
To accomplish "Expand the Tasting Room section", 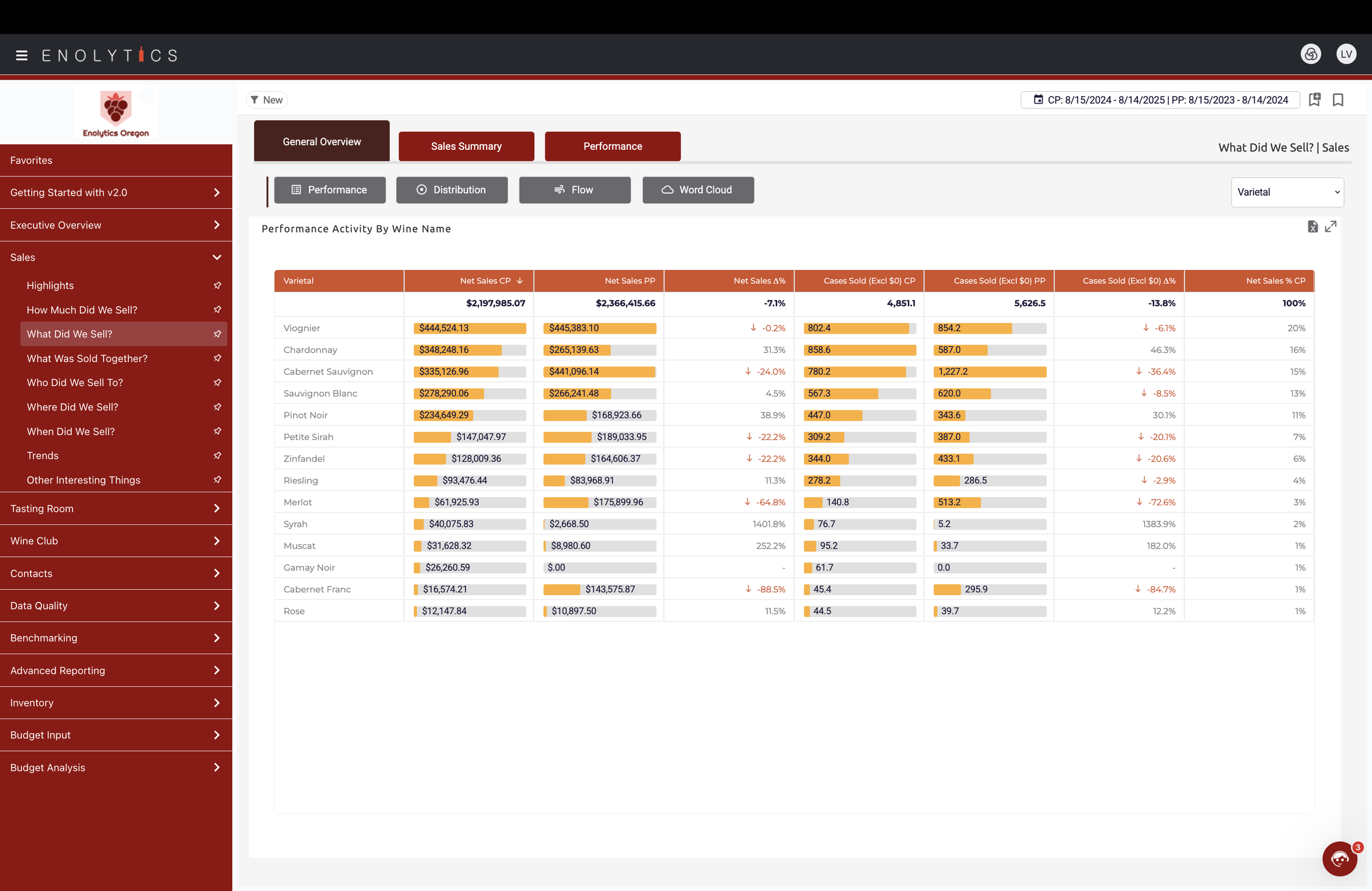I will pyautogui.click(x=116, y=508).
